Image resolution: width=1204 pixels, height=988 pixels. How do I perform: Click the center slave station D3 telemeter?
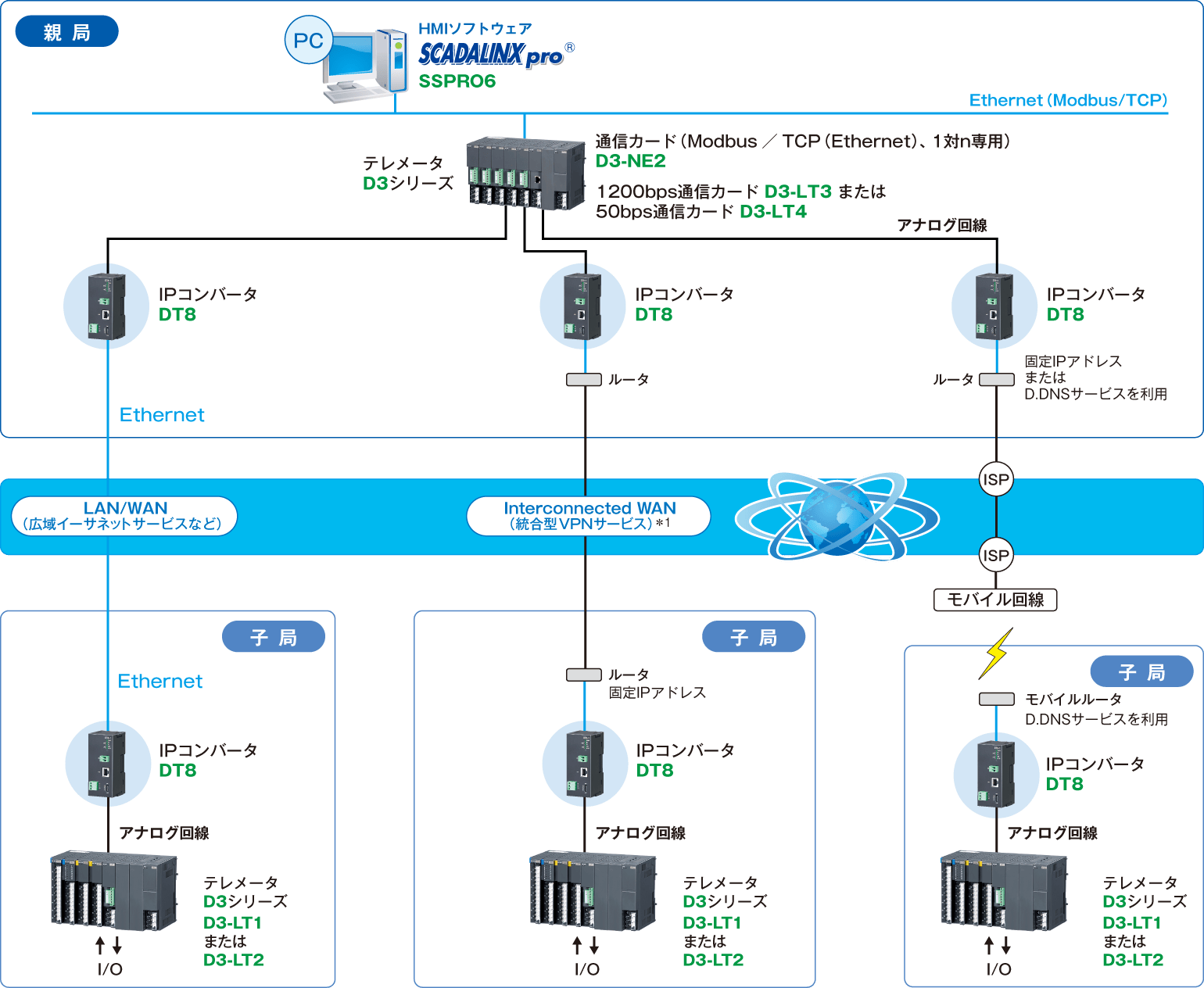(593, 891)
